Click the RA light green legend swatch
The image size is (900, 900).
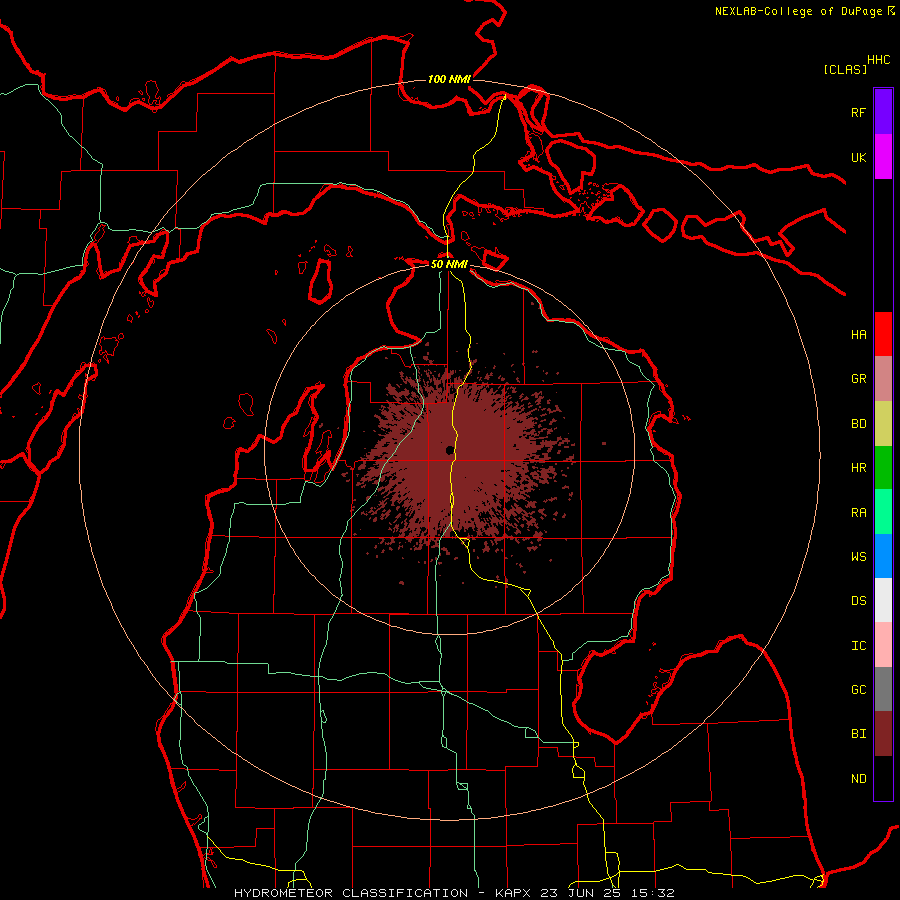click(883, 511)
